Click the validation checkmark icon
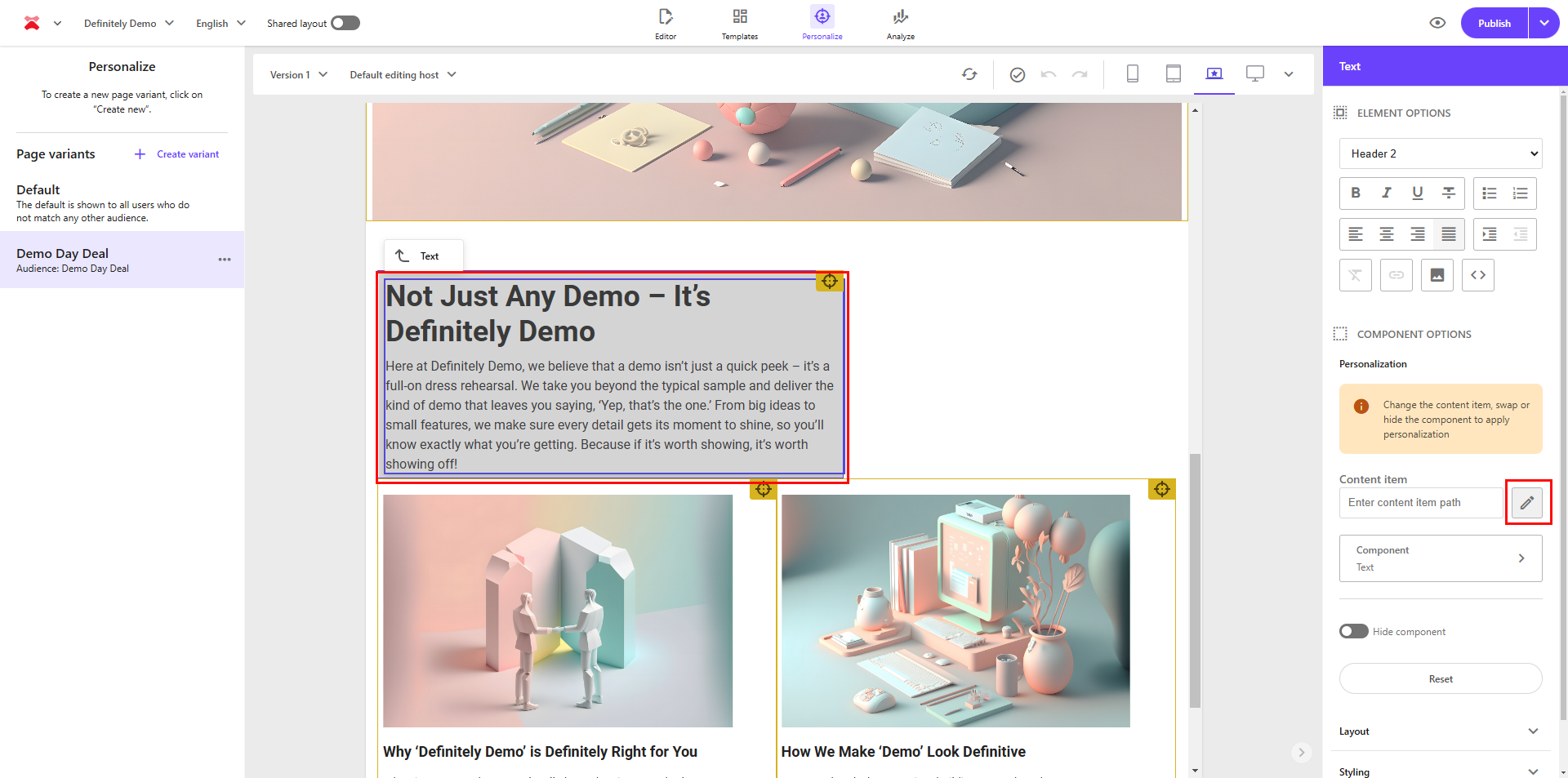This screenshot has height=778, width=1568. tap(1018, 75)
